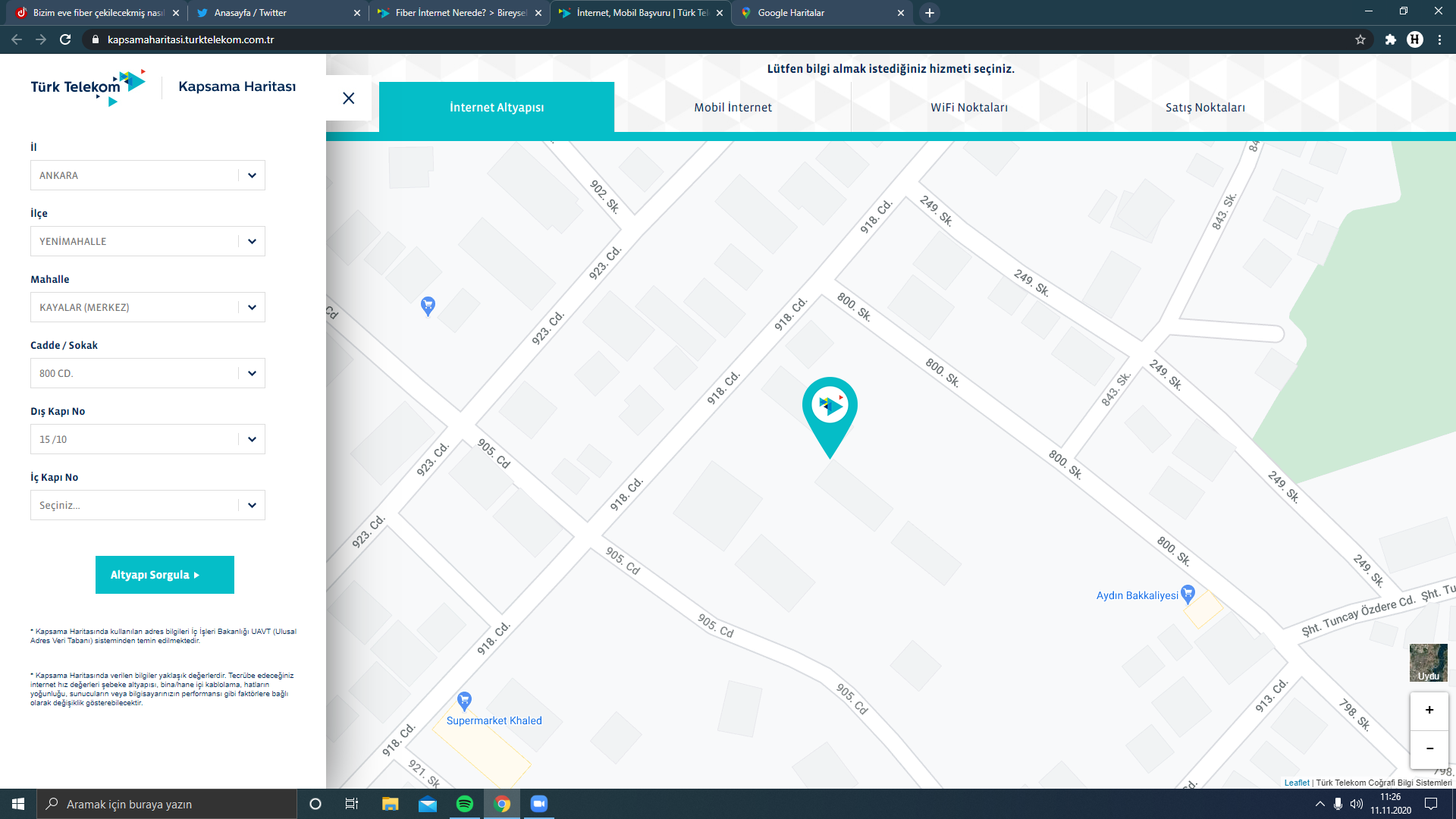Open İç Kapı No dropdown Seçiniz

coord(148,505)
